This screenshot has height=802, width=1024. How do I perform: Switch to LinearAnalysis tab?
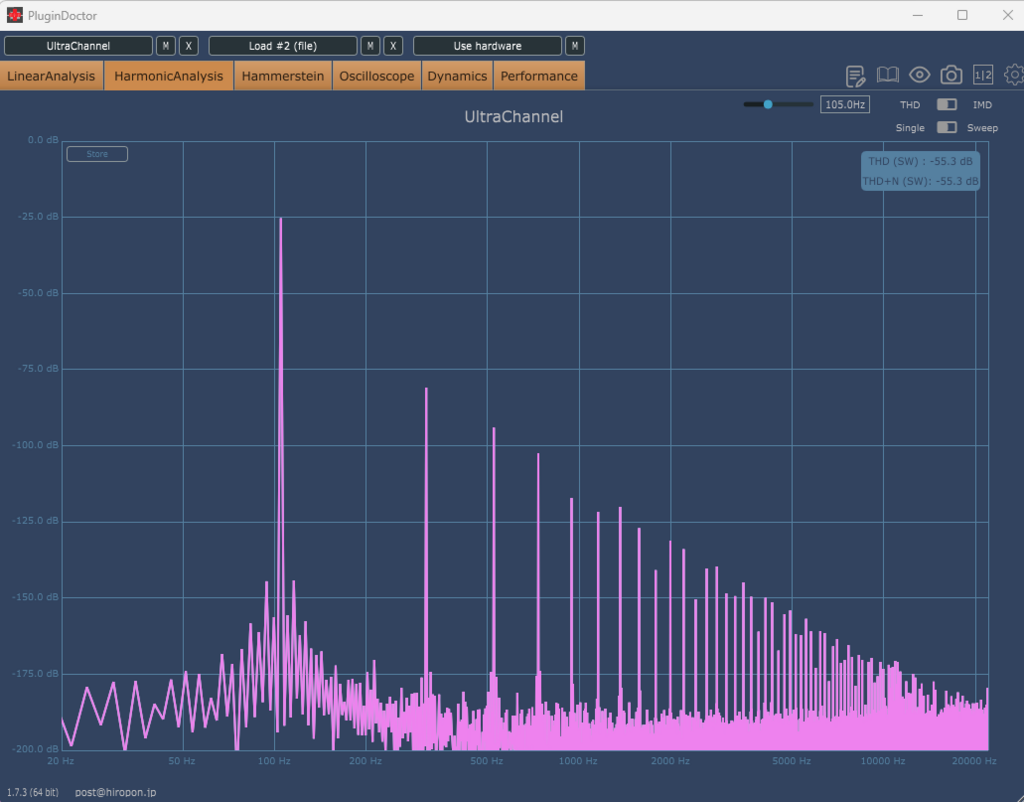tap(52, 76)
